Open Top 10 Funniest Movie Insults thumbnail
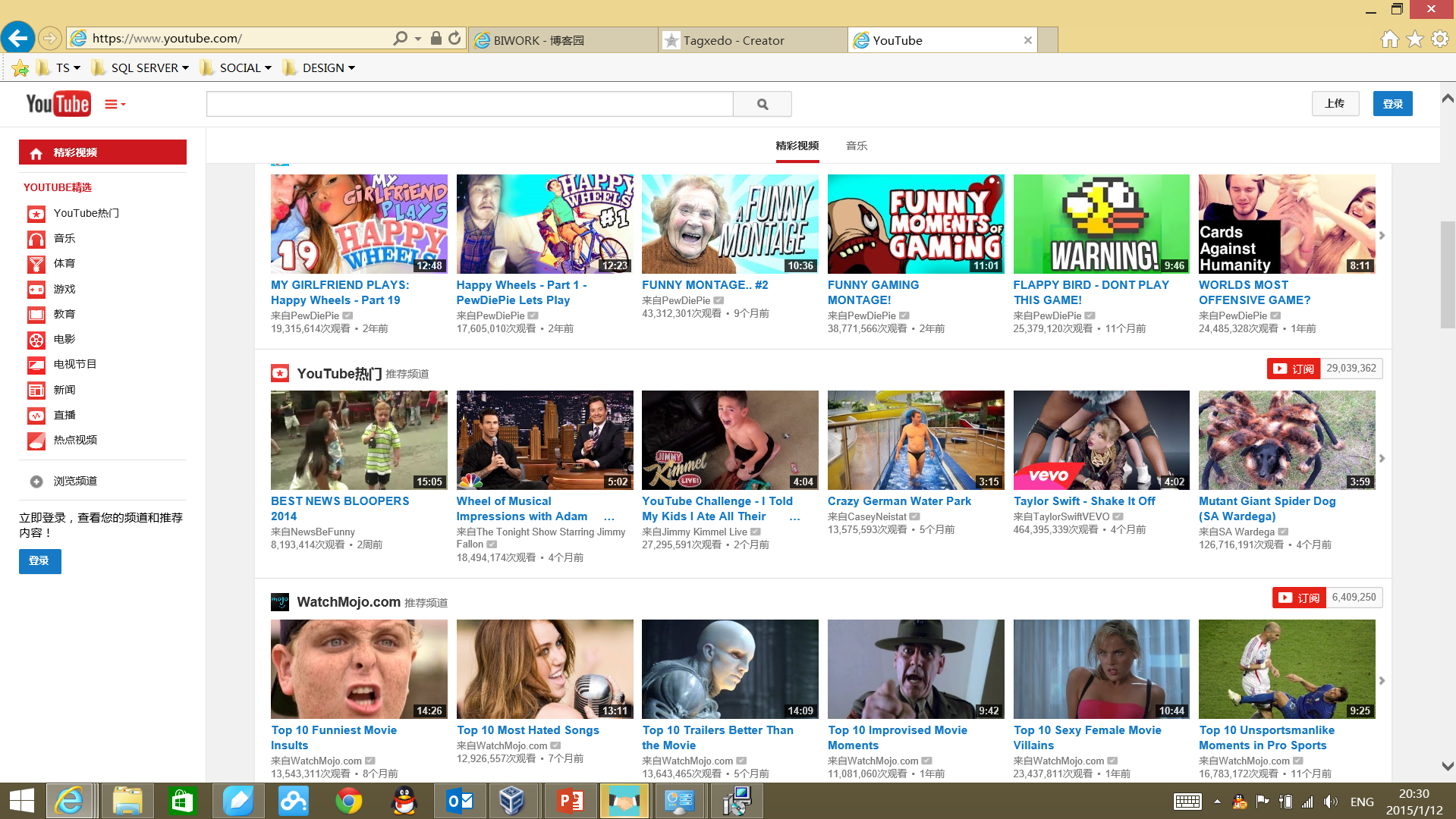The height and width of the screenshot is (819, 1456). pyautogui.click(x=358, y=669)
